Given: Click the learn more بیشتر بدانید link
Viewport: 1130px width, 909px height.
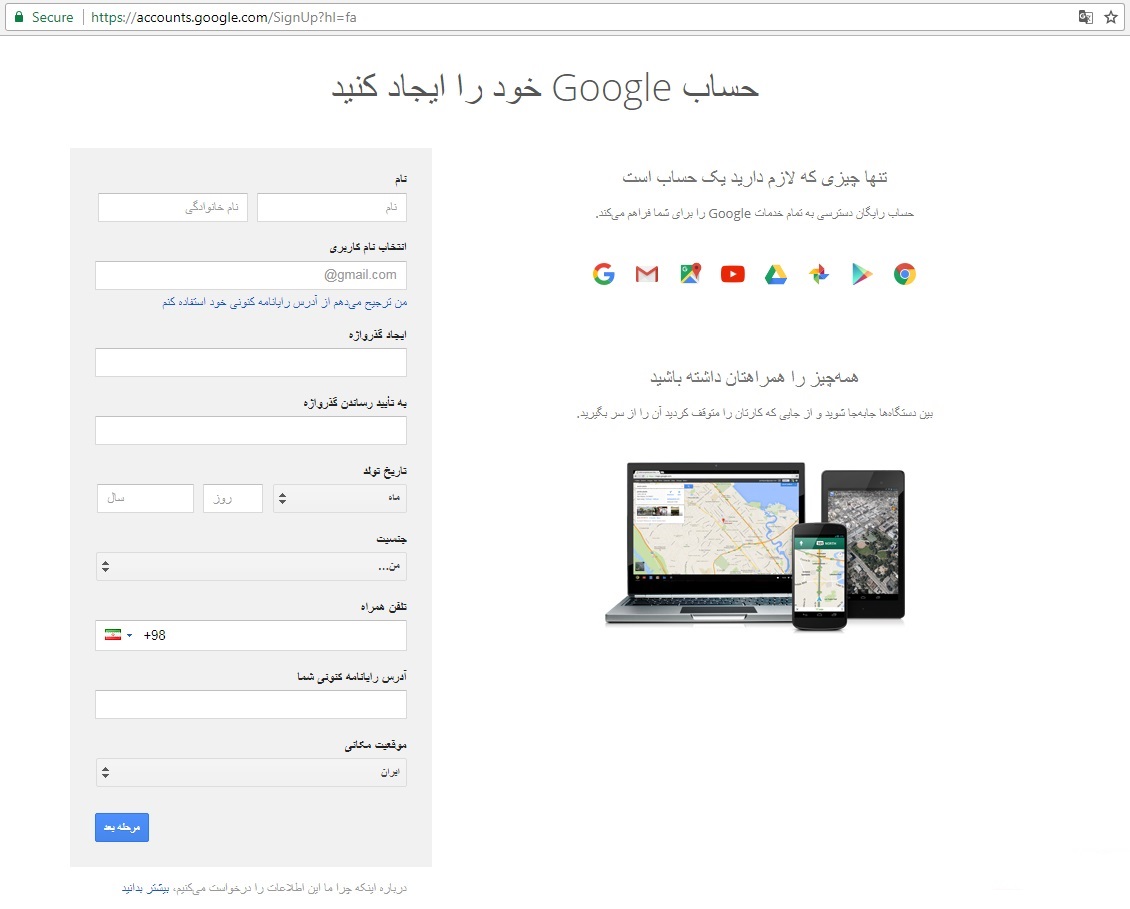Looking at the screenshot, I should click(146, 888).
